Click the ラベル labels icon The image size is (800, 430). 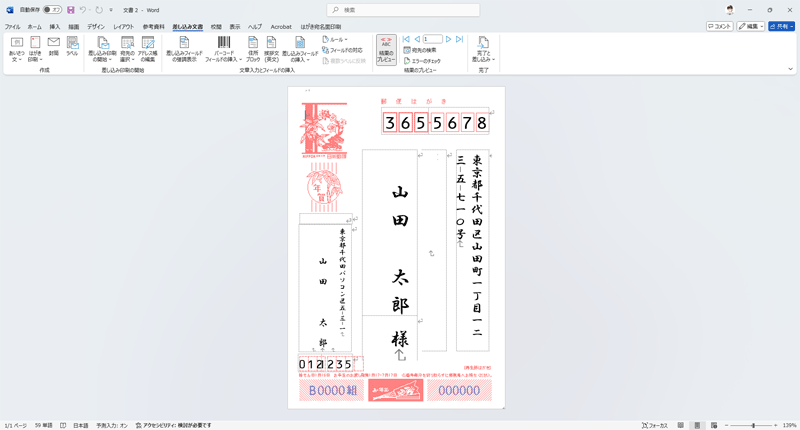coord(72,44)
